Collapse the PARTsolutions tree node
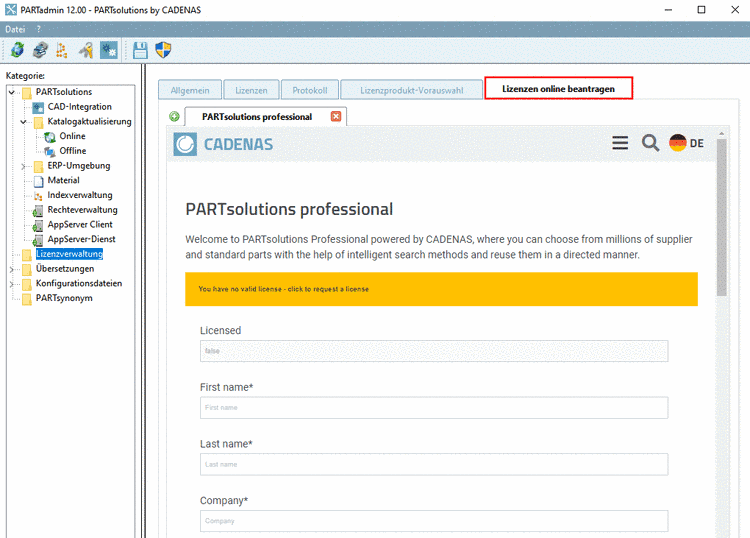 [x=12, y=92]
